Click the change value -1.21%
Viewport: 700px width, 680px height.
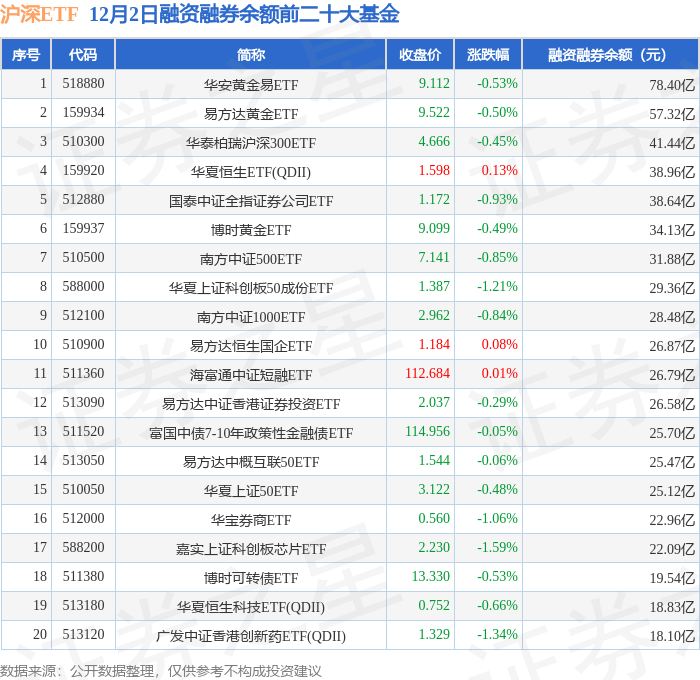point(497,287)
